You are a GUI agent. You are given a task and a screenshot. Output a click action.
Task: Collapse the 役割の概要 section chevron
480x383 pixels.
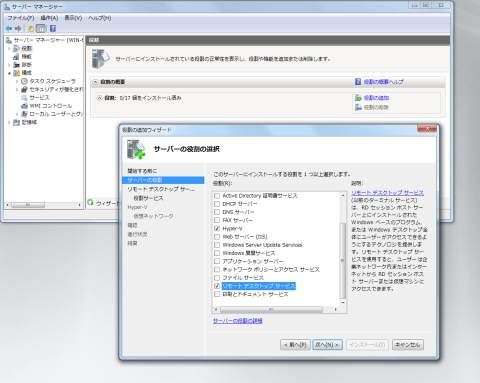click(x=95, y=82)
